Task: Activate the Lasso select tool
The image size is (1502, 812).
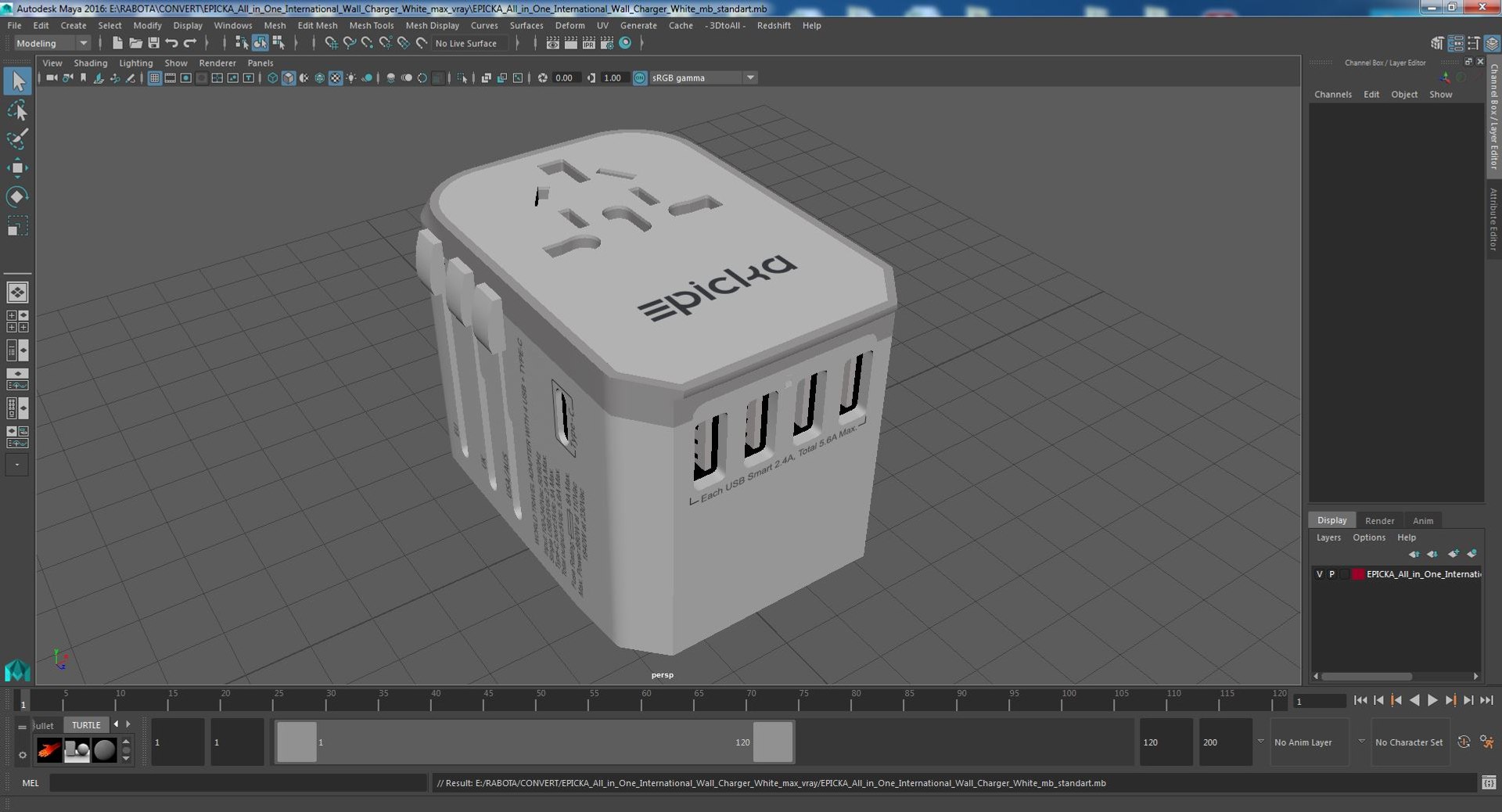Action: [x=17, y=110]
